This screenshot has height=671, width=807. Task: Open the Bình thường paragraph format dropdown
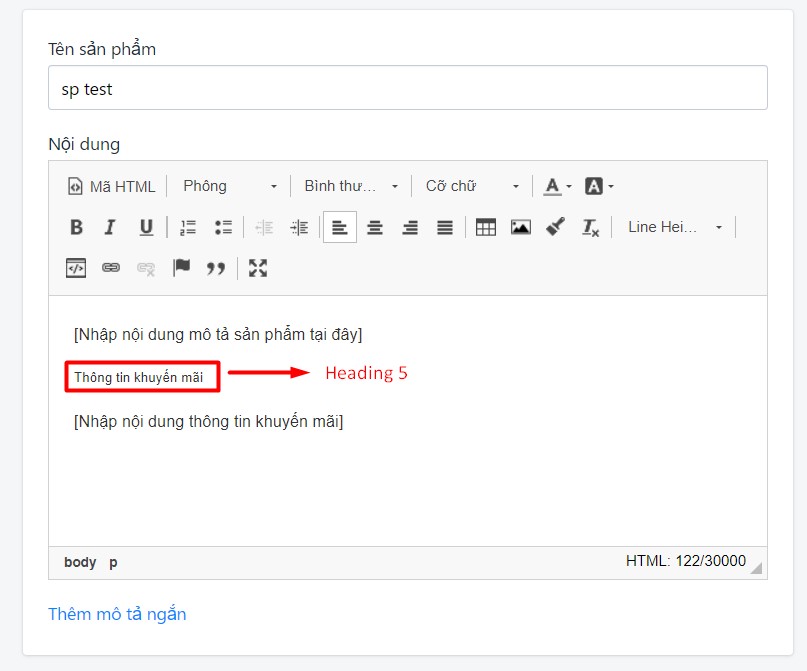(351, 186)
